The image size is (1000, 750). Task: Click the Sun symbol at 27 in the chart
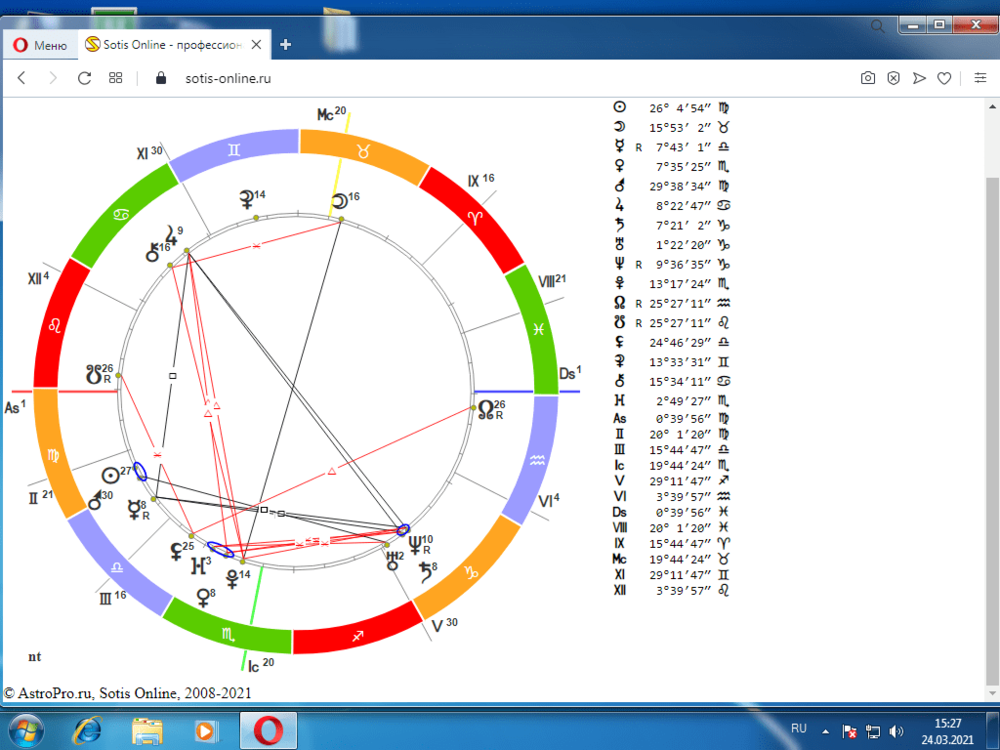coord(110,476)
